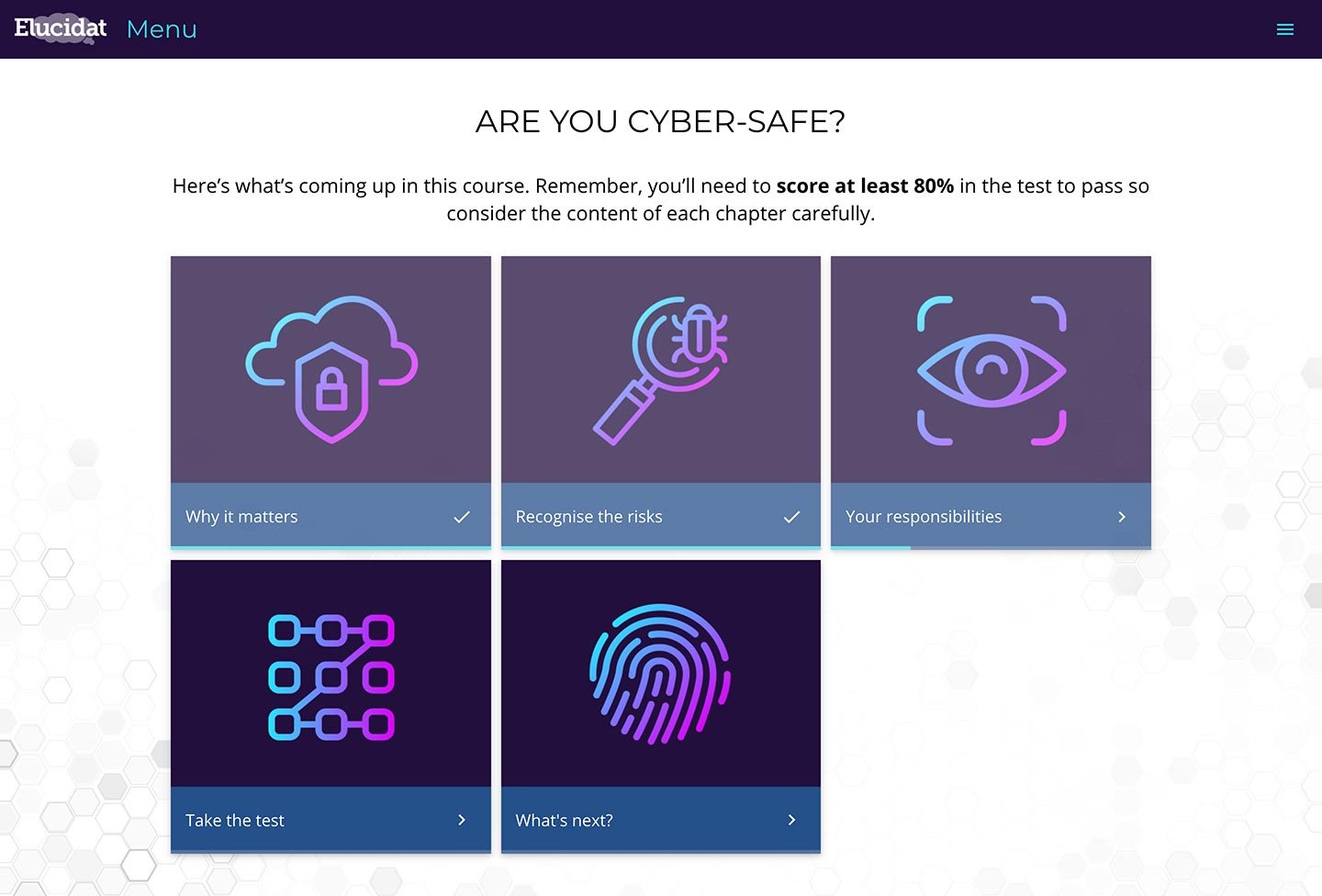Click the magnifying glass bug icon
Viewport: 1322px width, 896px height.
click(660, 369)
